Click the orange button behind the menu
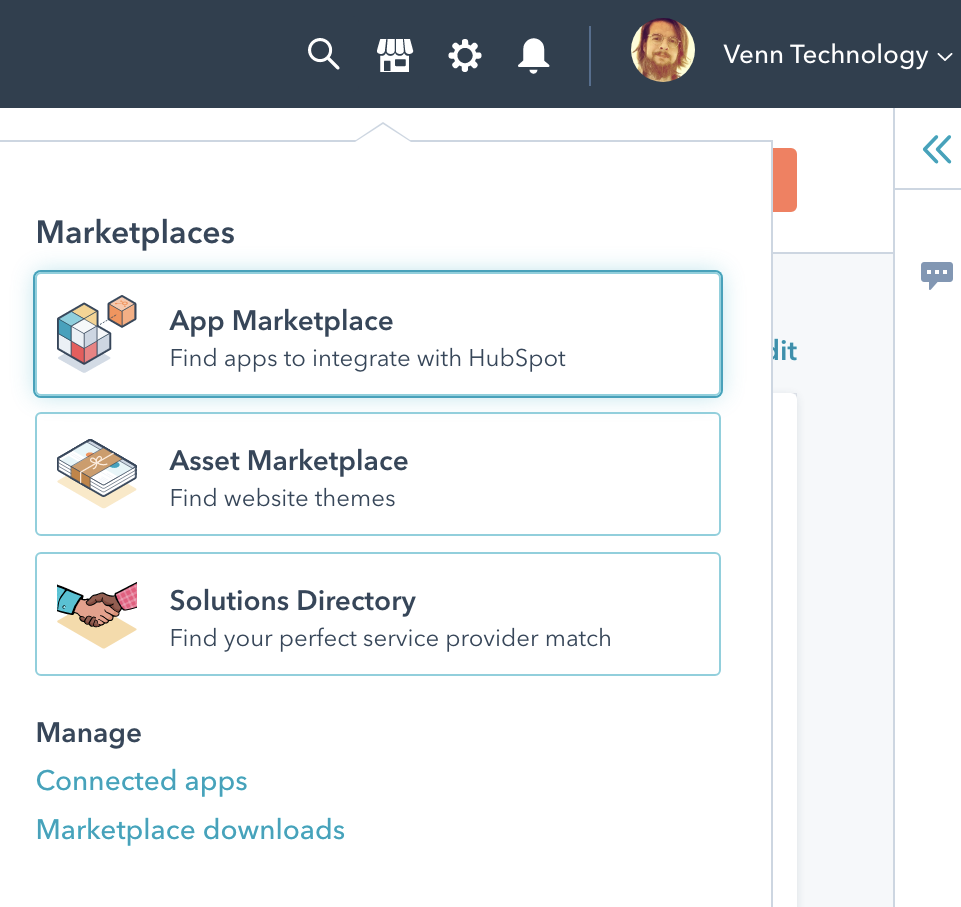The image size is (961, 907). [785, 180]
